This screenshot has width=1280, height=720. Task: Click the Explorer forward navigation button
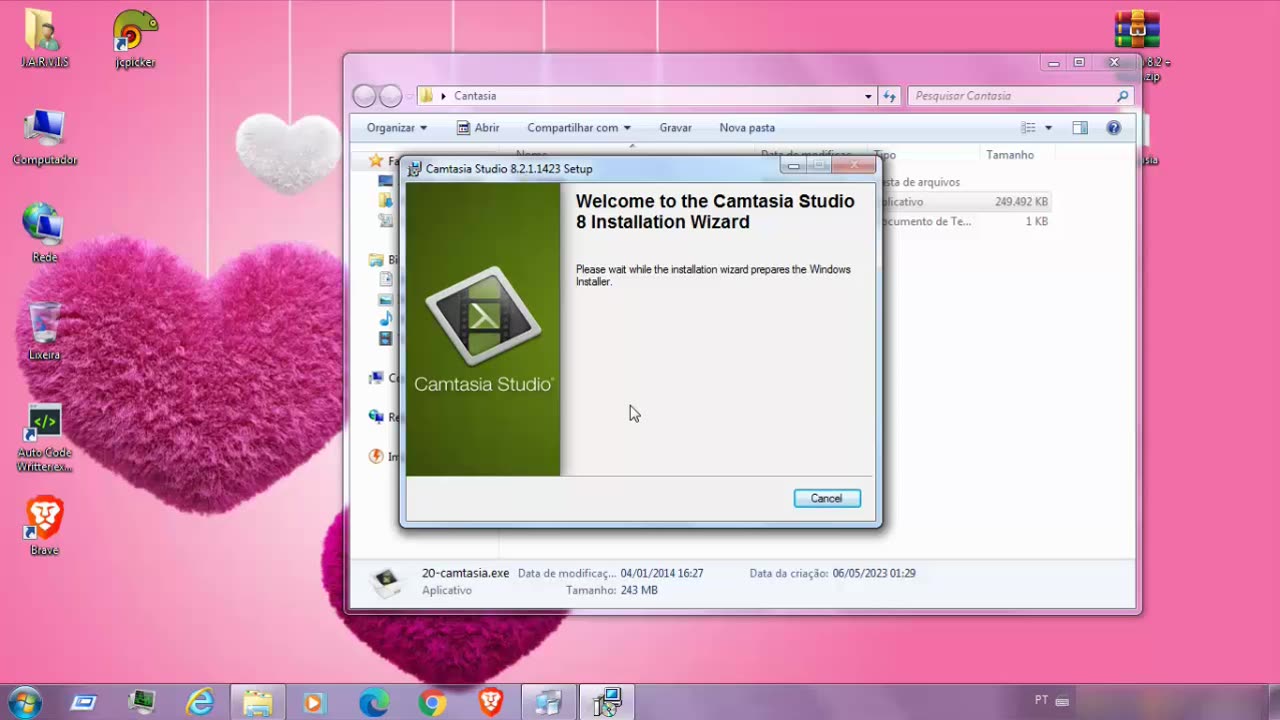391,96
